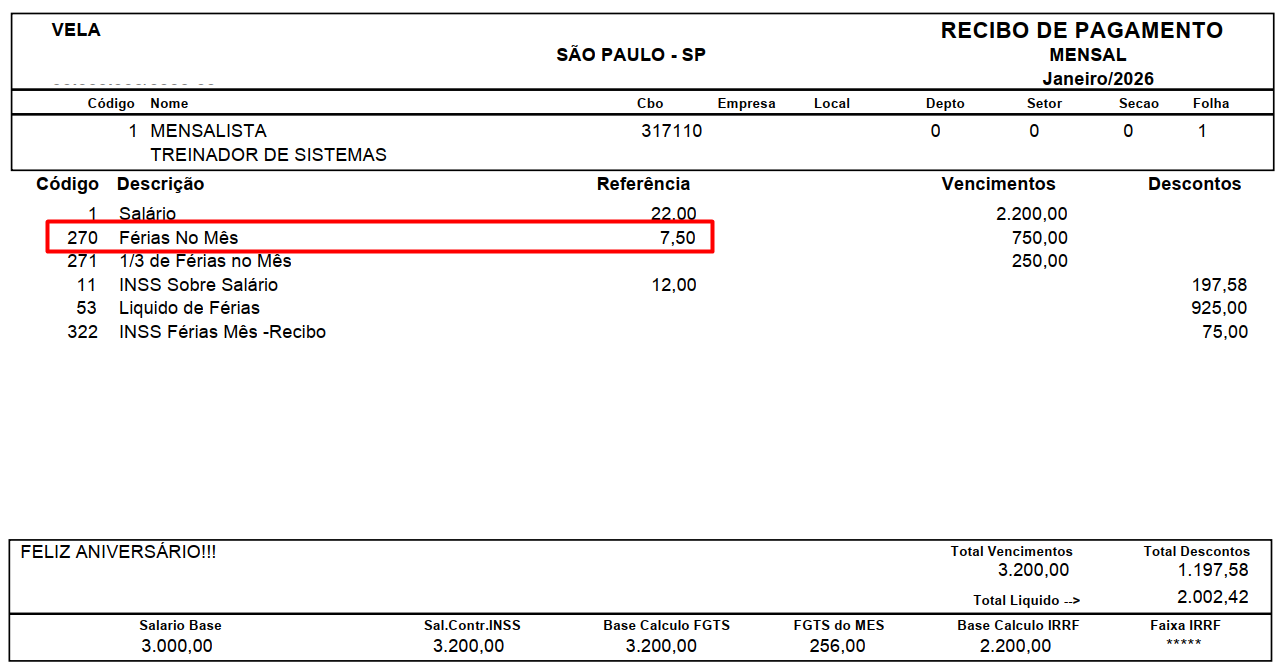Select the Liquido de Férias description

pyautogui.click(x=189, y=308)
